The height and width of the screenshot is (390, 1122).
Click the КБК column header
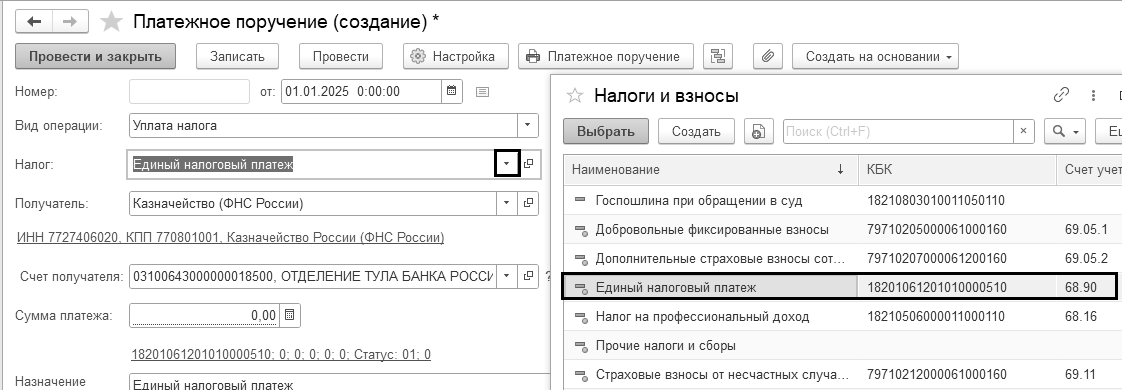[957, 170]
